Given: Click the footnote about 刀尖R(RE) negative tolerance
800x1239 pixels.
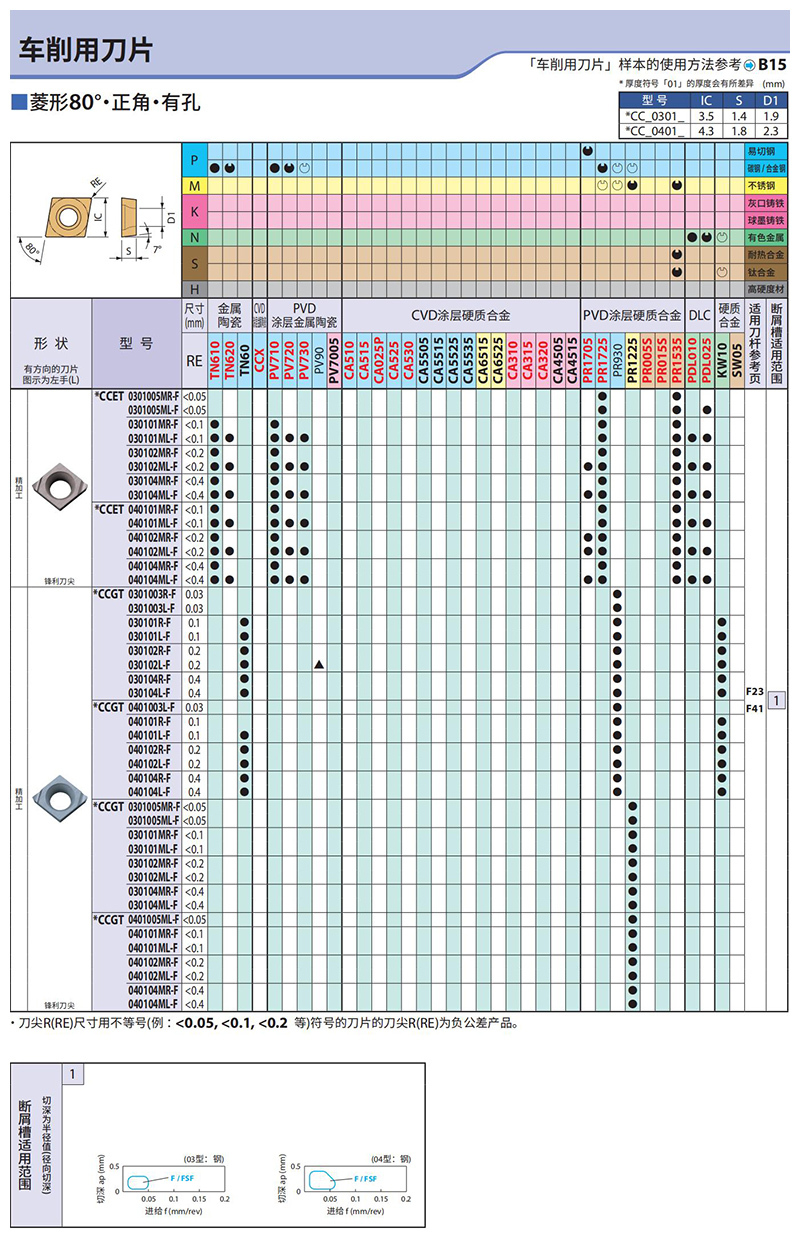Looking at the screenshot, I should pos(265,1023).
